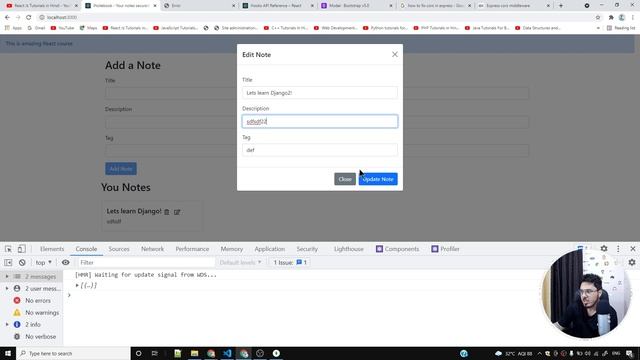Bookmark this page with the star icon
640x360 pixels.
[x=598, y=17]
